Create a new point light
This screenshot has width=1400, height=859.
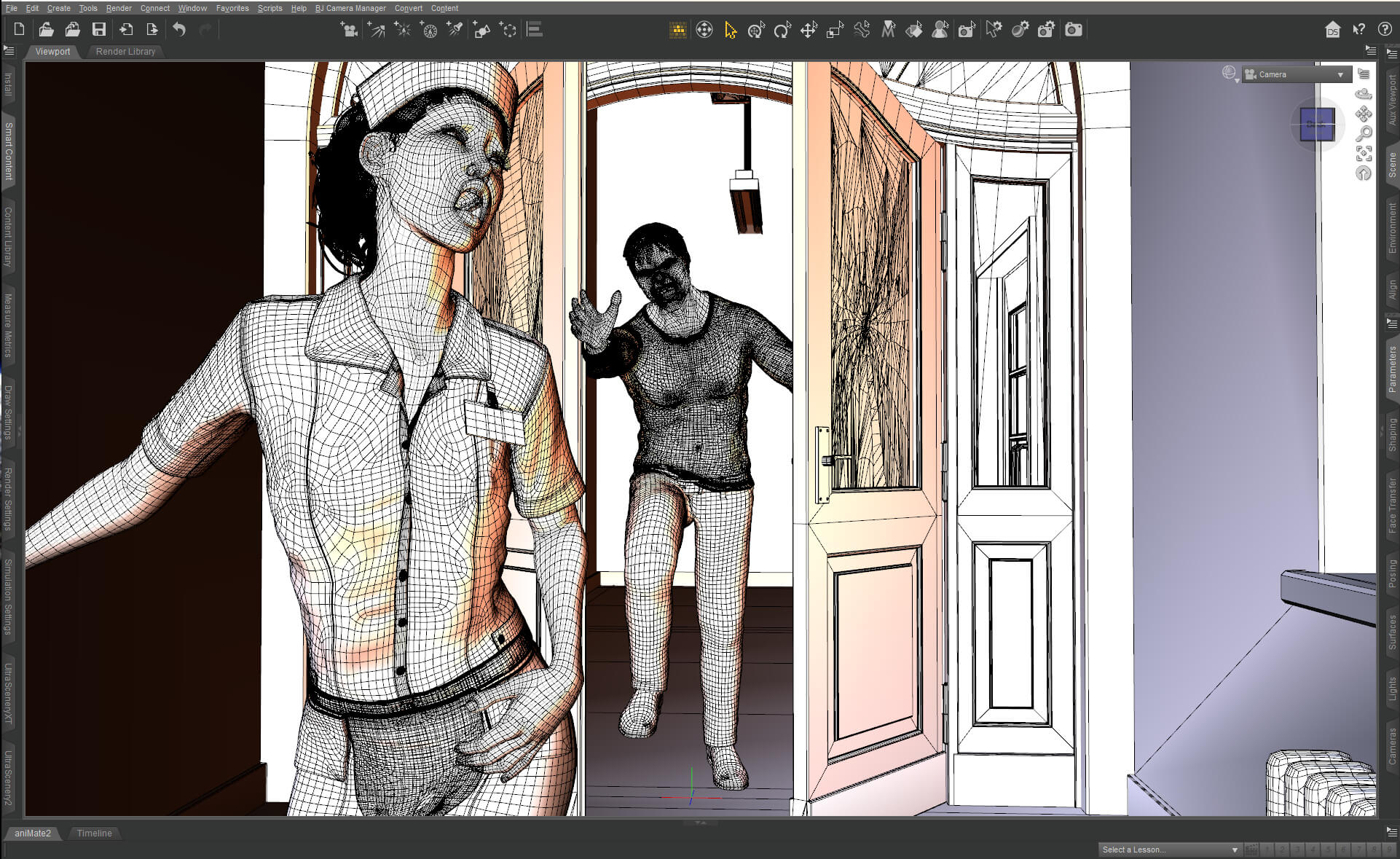[x=402, y=30]
